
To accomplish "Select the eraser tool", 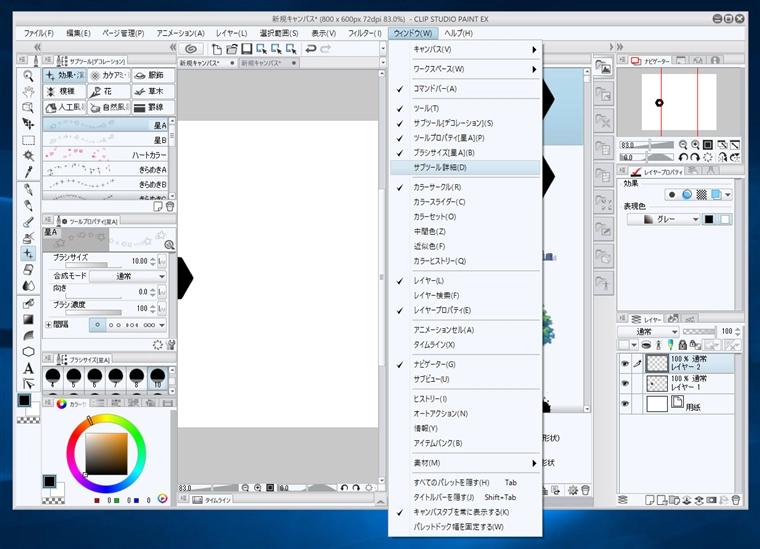I will 28,269.
